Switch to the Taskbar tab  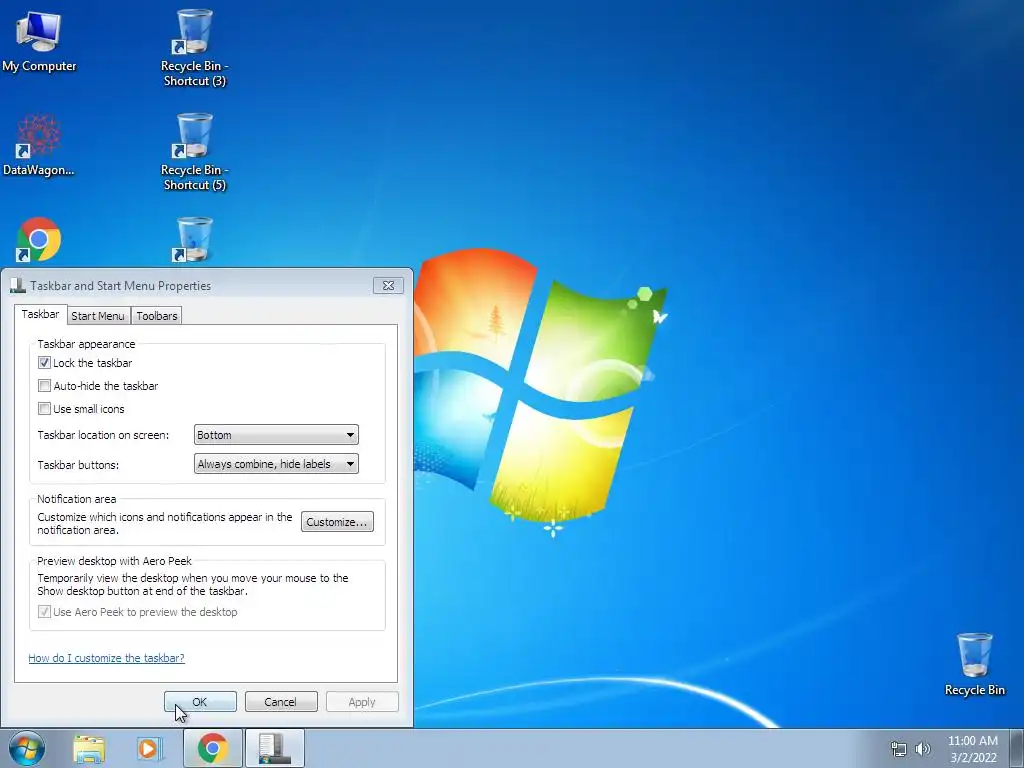point(40,314)
